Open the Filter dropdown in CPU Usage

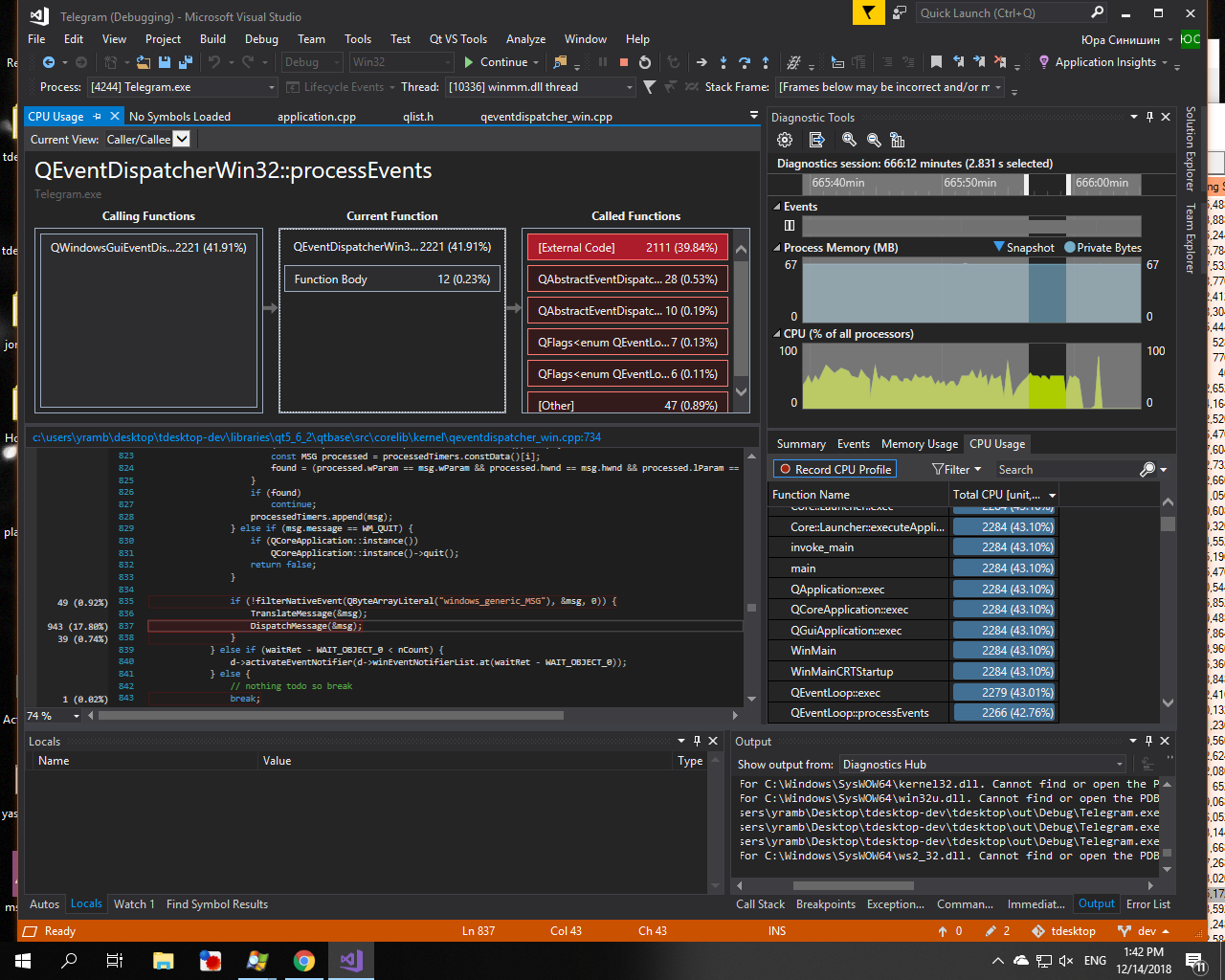tap(956, 469)
